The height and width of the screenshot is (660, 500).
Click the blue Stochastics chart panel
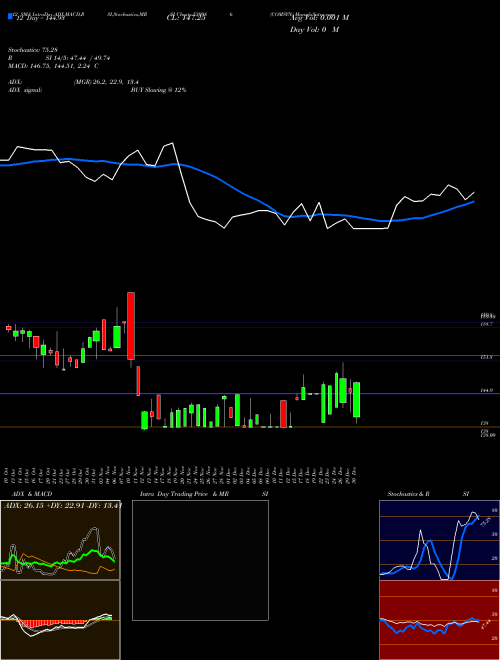pos(439,540)
